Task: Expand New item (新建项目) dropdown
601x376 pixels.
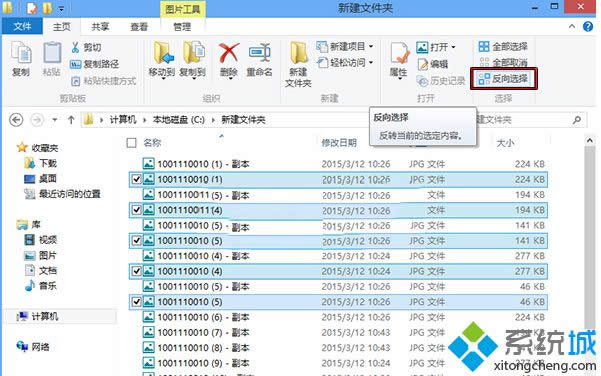Action: [371, 47]
